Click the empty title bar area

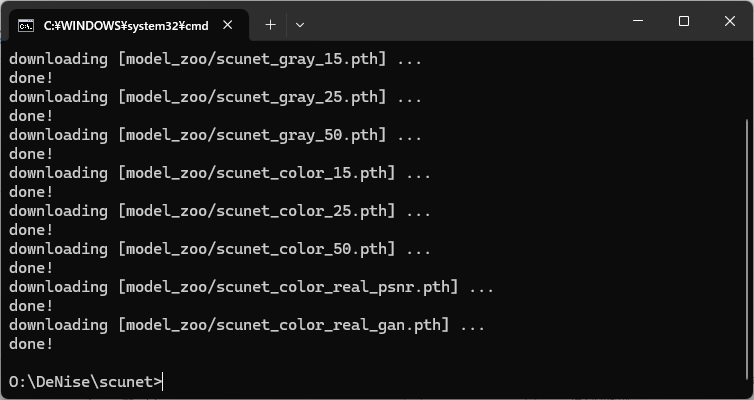tap(462, 23)
